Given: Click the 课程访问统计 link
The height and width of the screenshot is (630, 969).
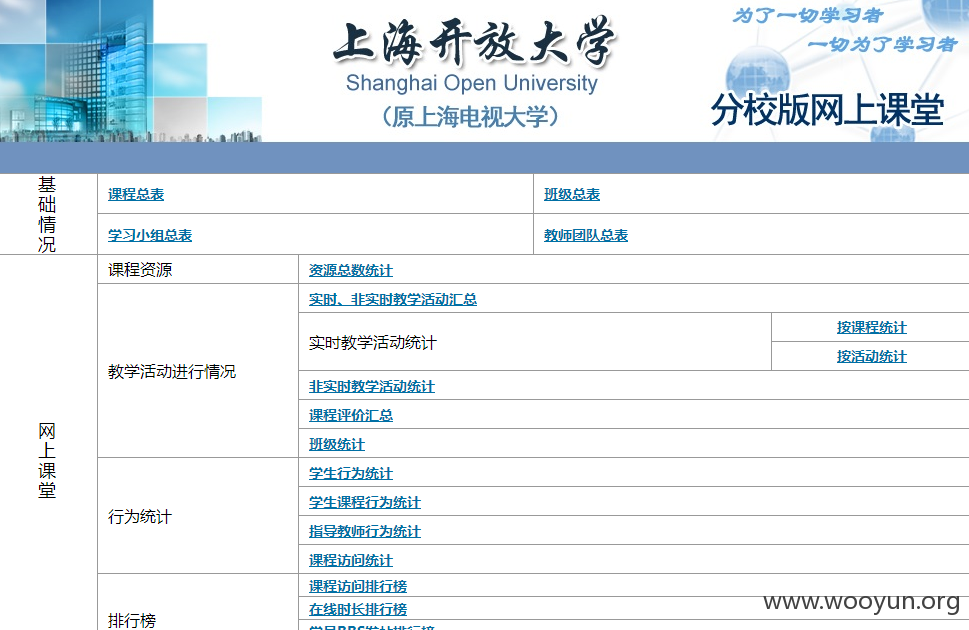Looking at the screenshot, I should coord(351,561).
